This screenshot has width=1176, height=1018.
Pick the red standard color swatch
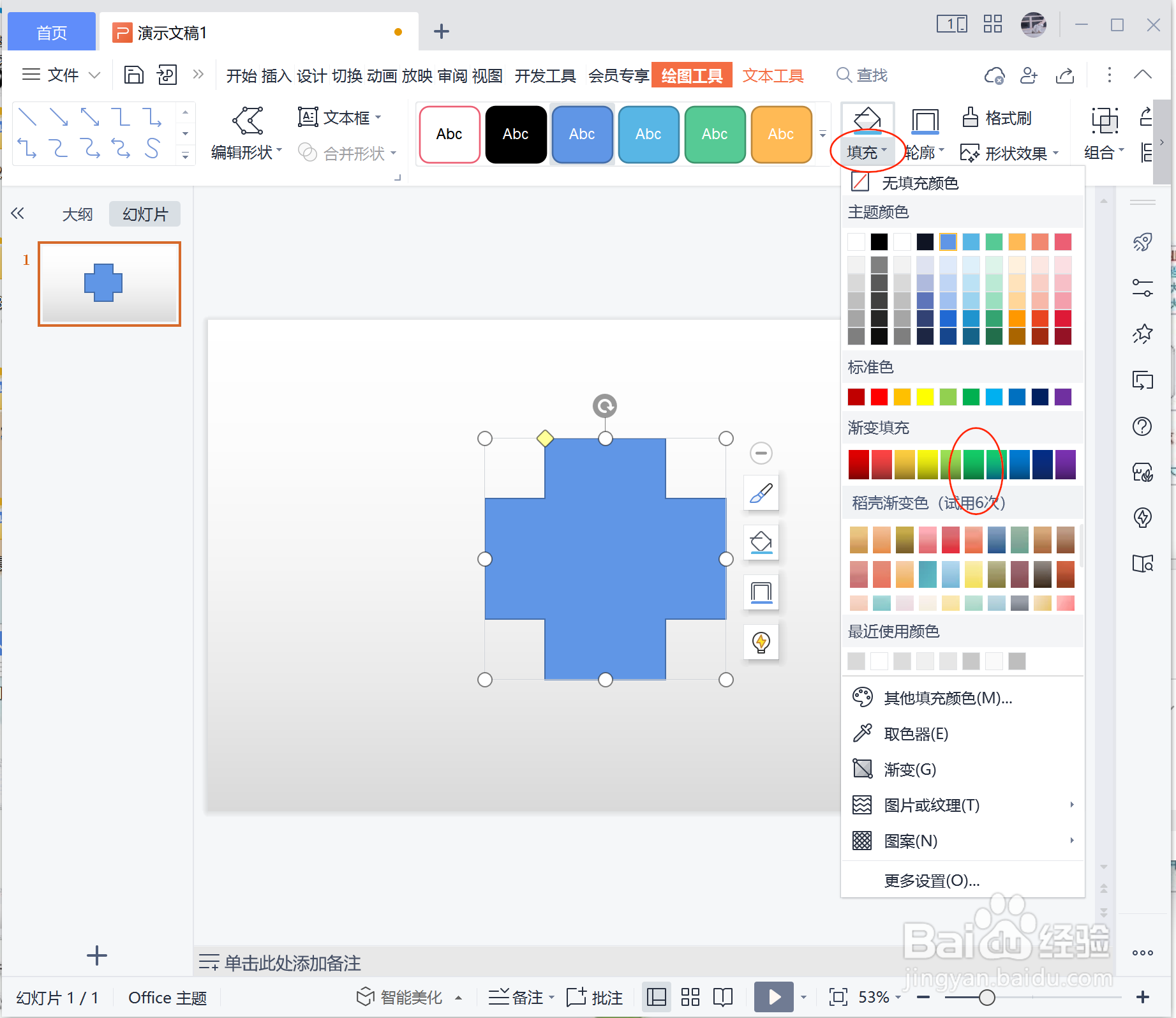coord(879,397)
